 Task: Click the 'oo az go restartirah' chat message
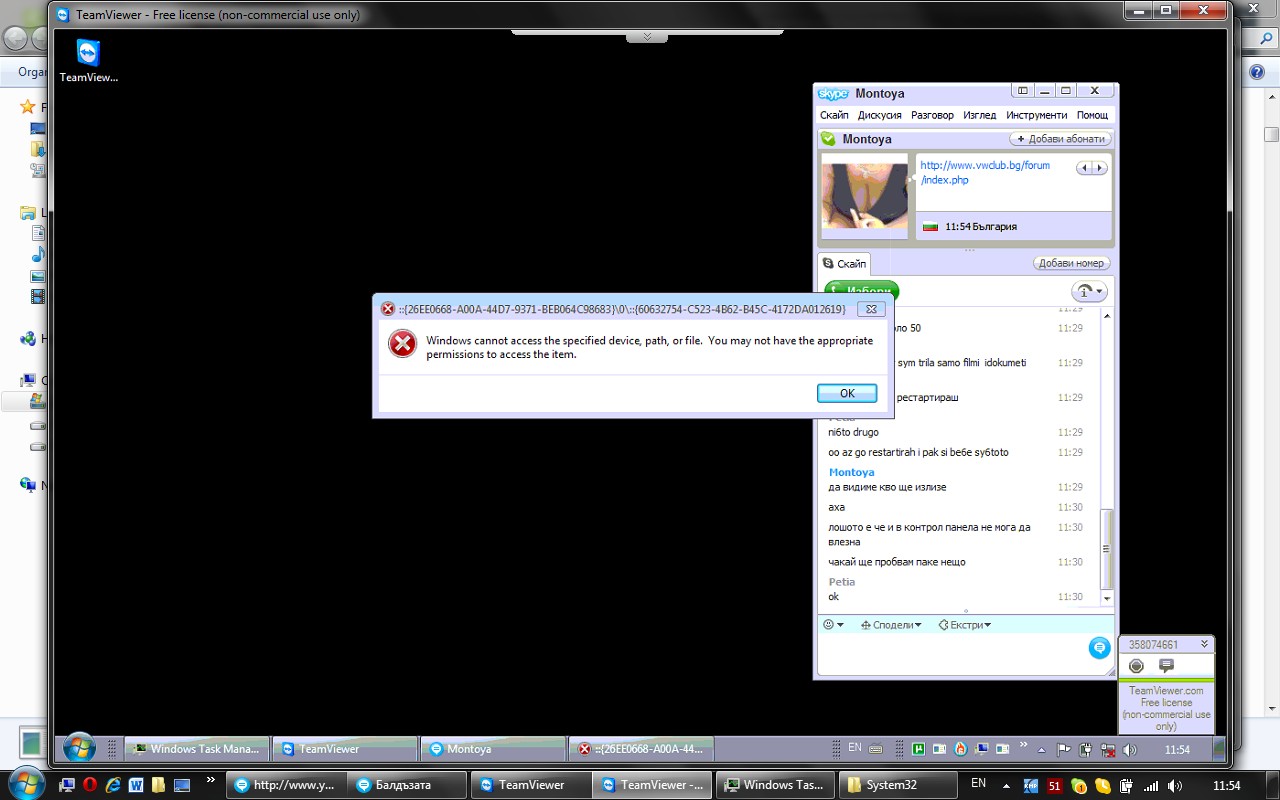pyautogui.click(x=918, y=452)
